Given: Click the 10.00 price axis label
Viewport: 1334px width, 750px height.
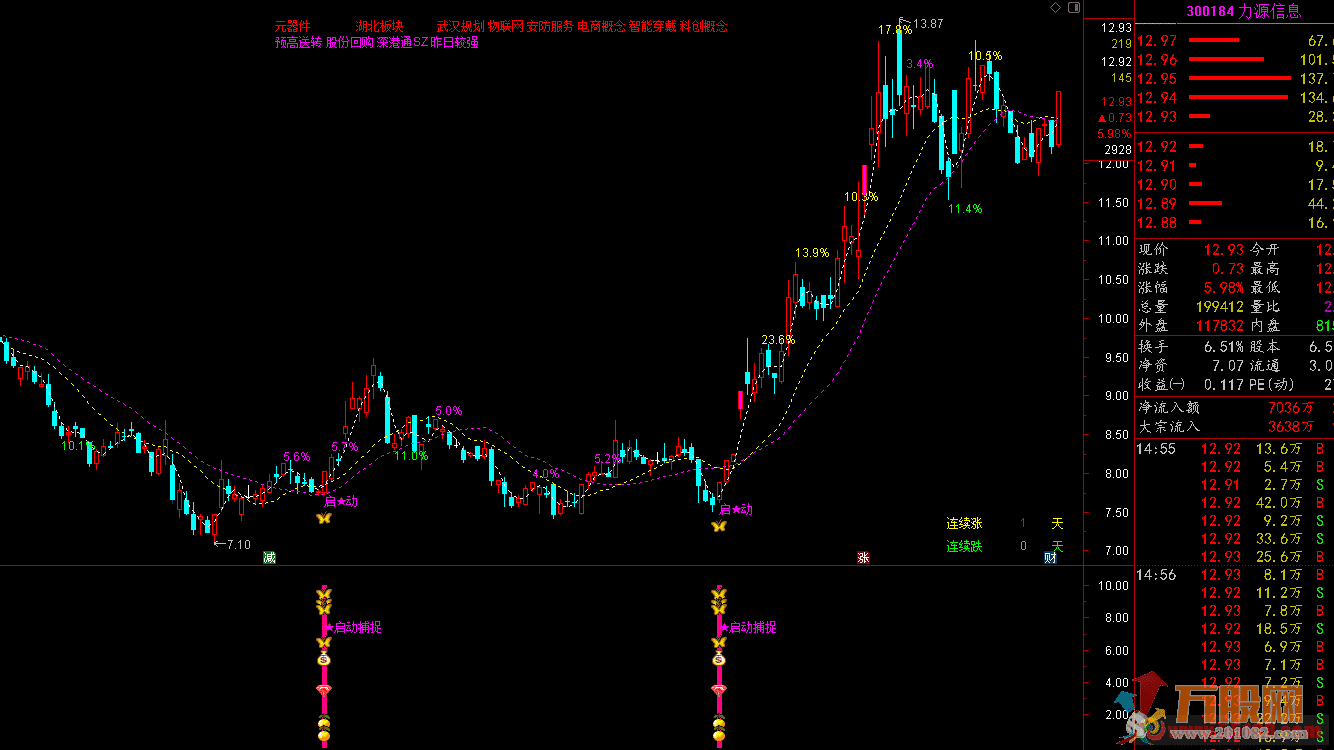Looking at the screenshot, I should tap(1113, 319).
